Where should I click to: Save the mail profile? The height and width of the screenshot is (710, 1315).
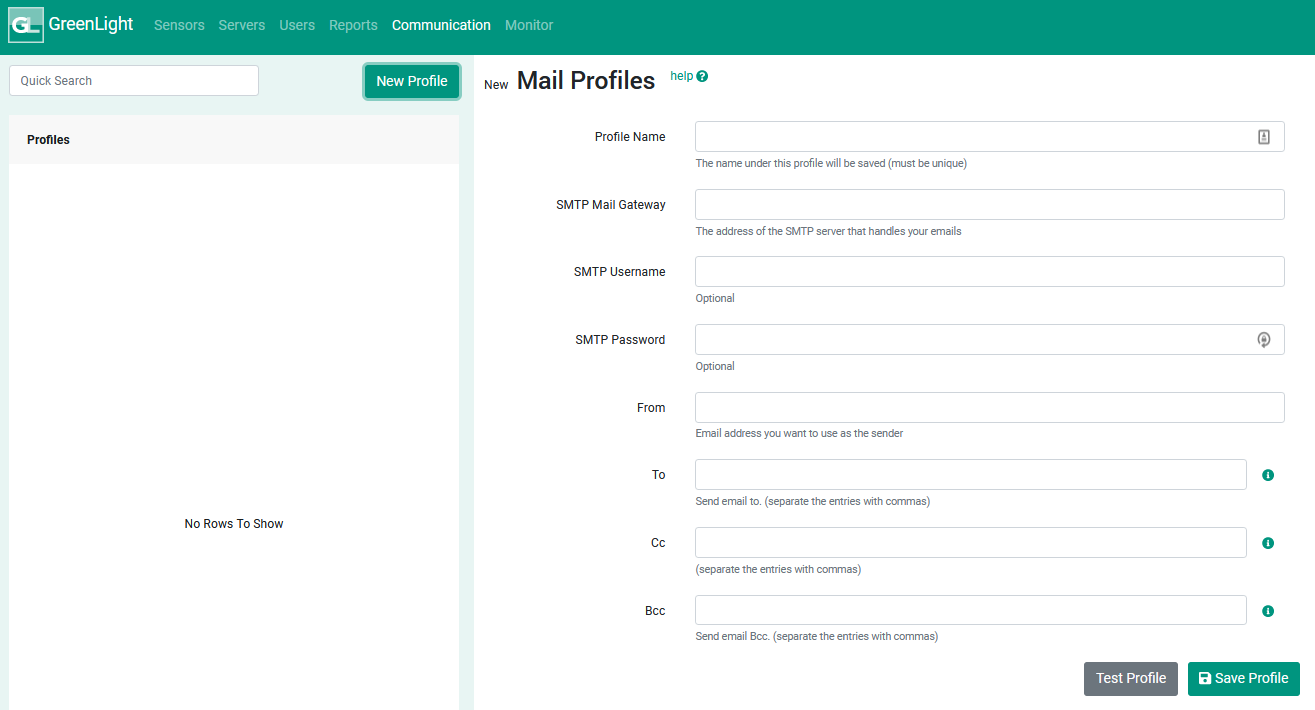[x=1243, y=678]
